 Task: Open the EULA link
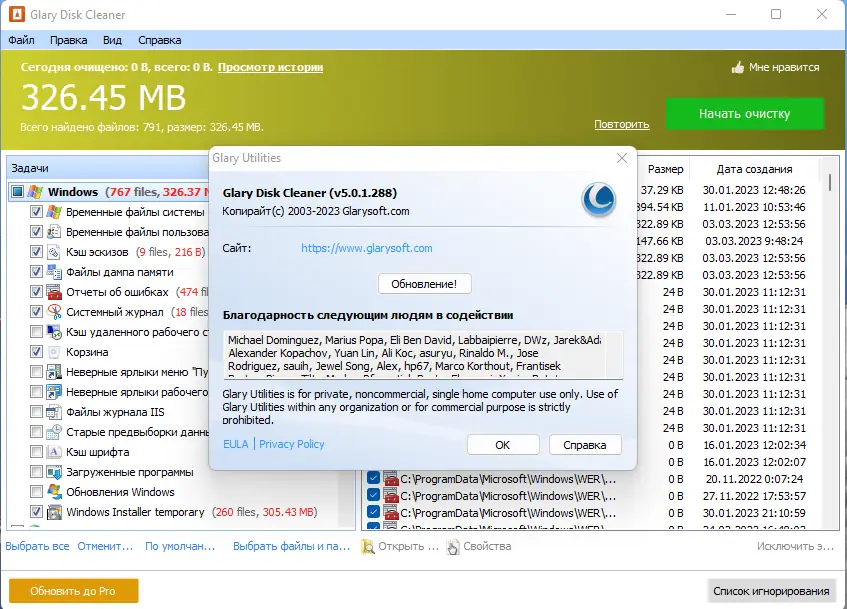point(236,444)
